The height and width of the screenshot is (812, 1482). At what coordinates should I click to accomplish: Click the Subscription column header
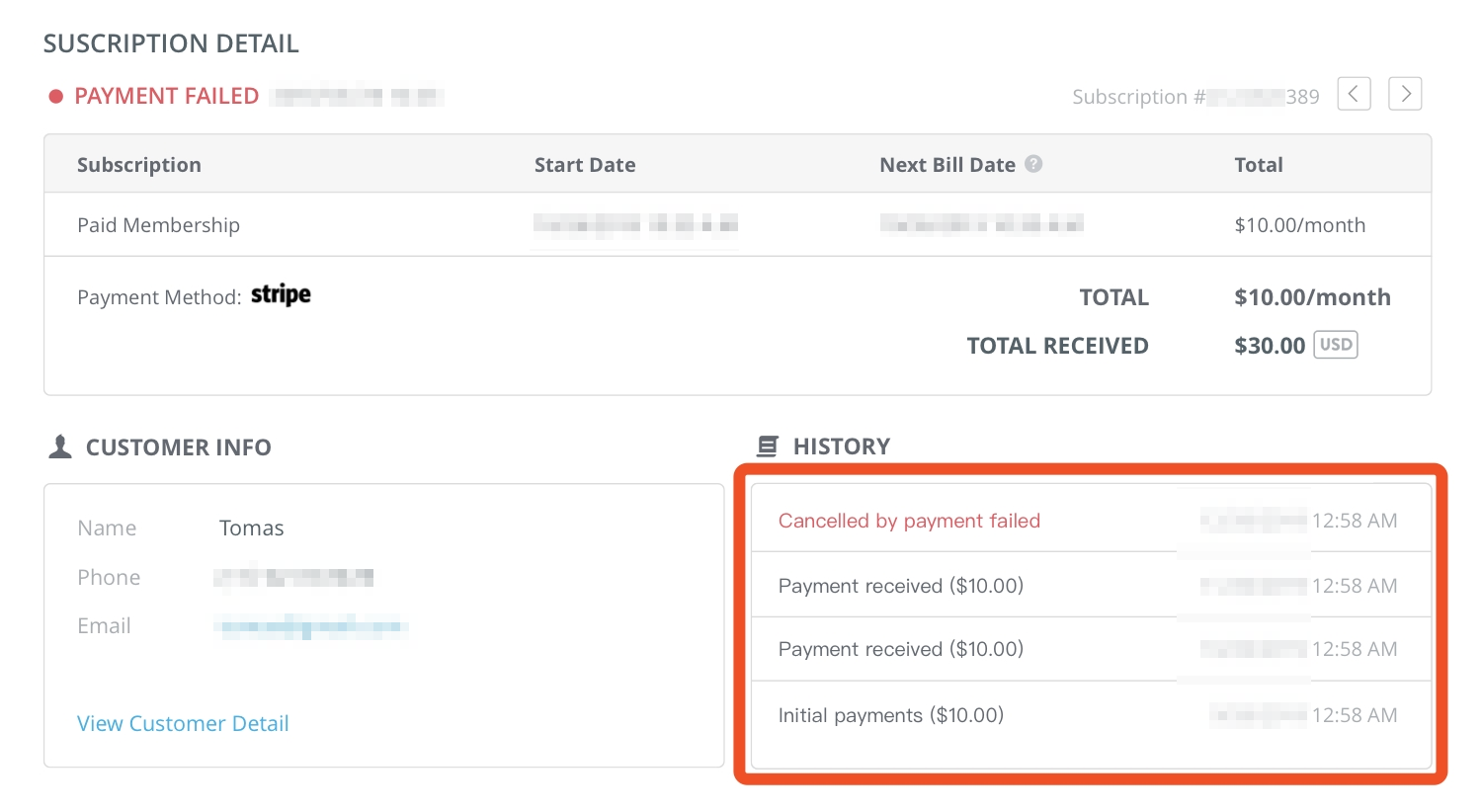[x=139, y=164]
